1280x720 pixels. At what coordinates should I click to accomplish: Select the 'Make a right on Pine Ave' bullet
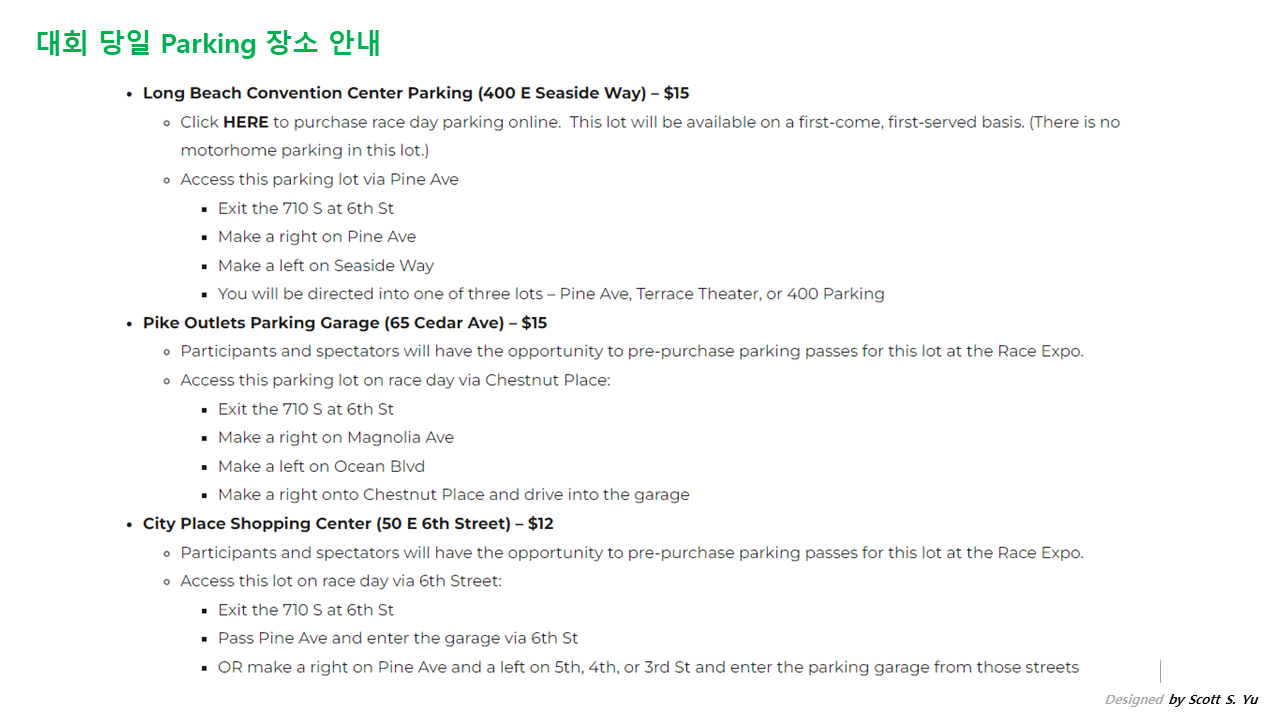pyautogui.click(x=316, y=237)
